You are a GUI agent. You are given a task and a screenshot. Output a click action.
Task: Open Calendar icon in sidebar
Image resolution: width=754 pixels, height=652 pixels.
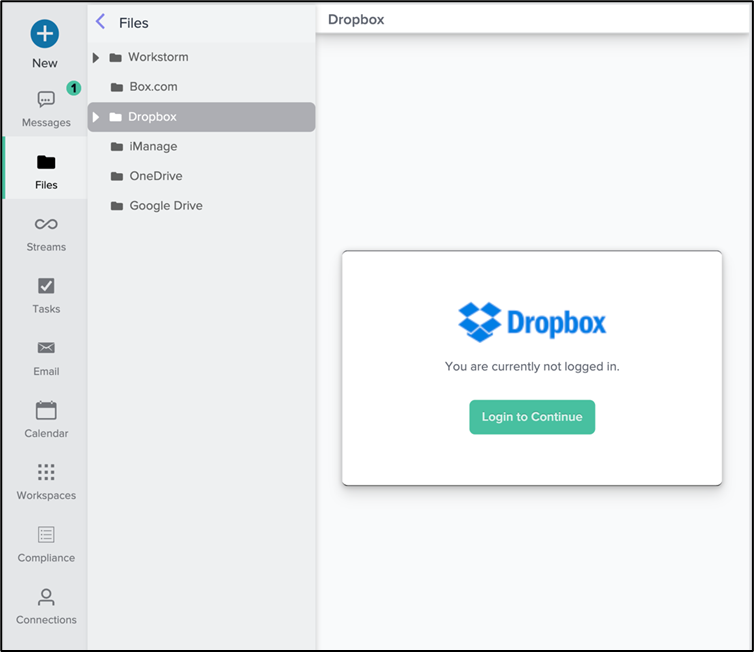[x=46, y=410]
